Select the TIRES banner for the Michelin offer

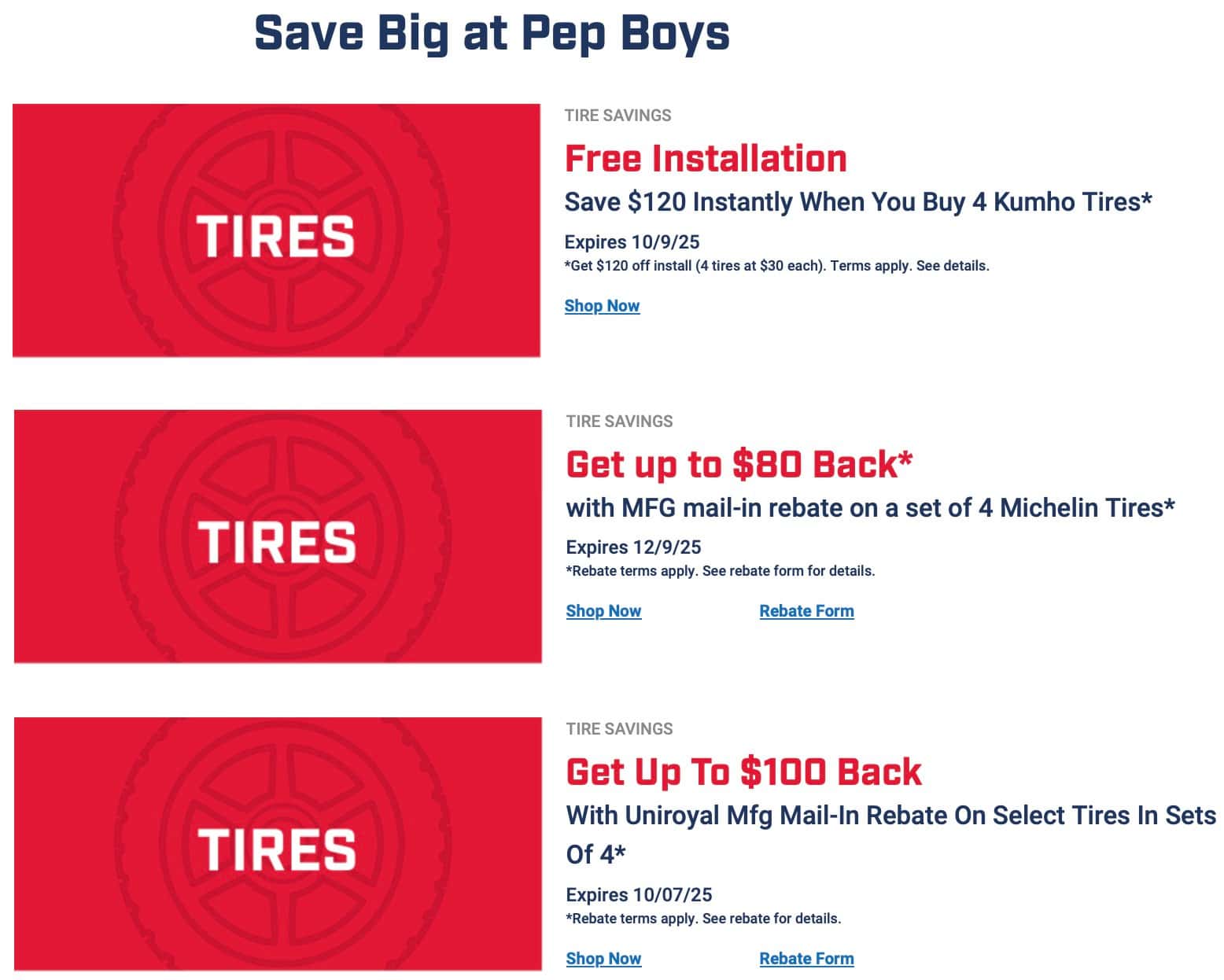click(278, 536)
